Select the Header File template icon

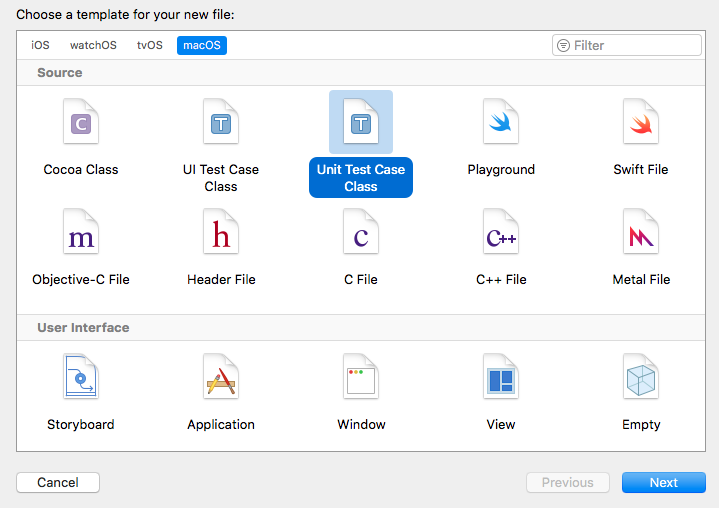[221, 232]
